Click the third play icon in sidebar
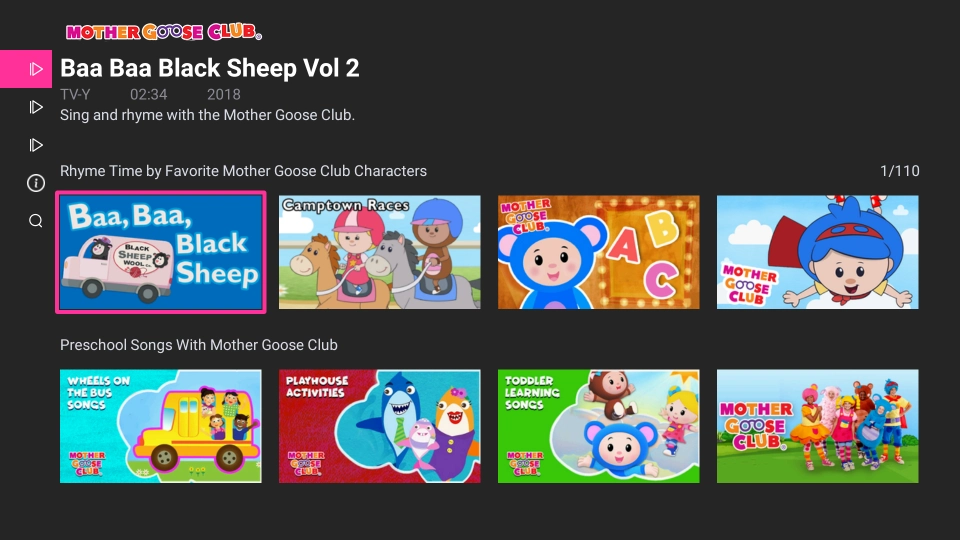The width and height of the screenshot is (960, 540). click(36, 145)
